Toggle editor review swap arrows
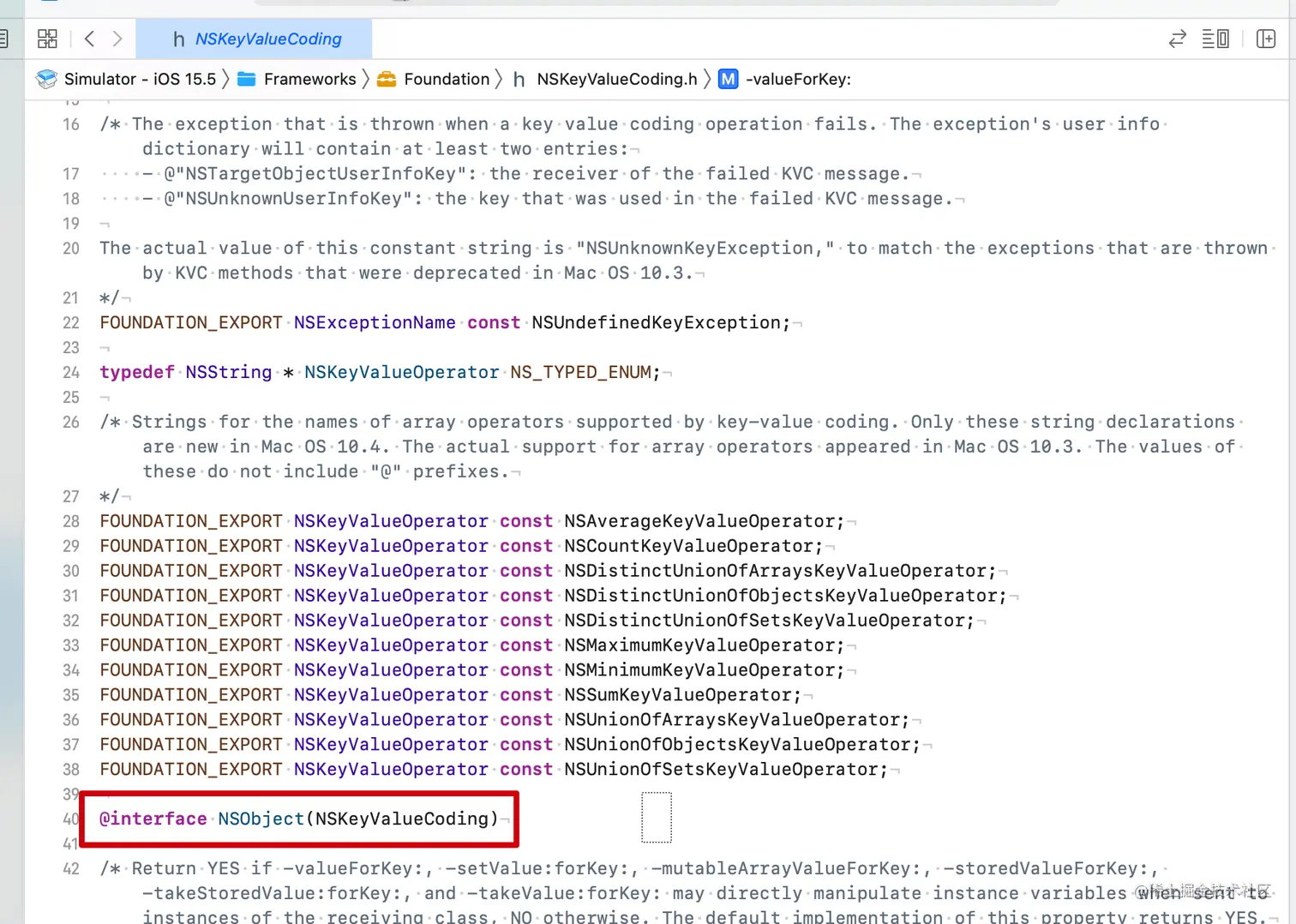Viewport: 1296px width, 924px height. [1177, 39]
